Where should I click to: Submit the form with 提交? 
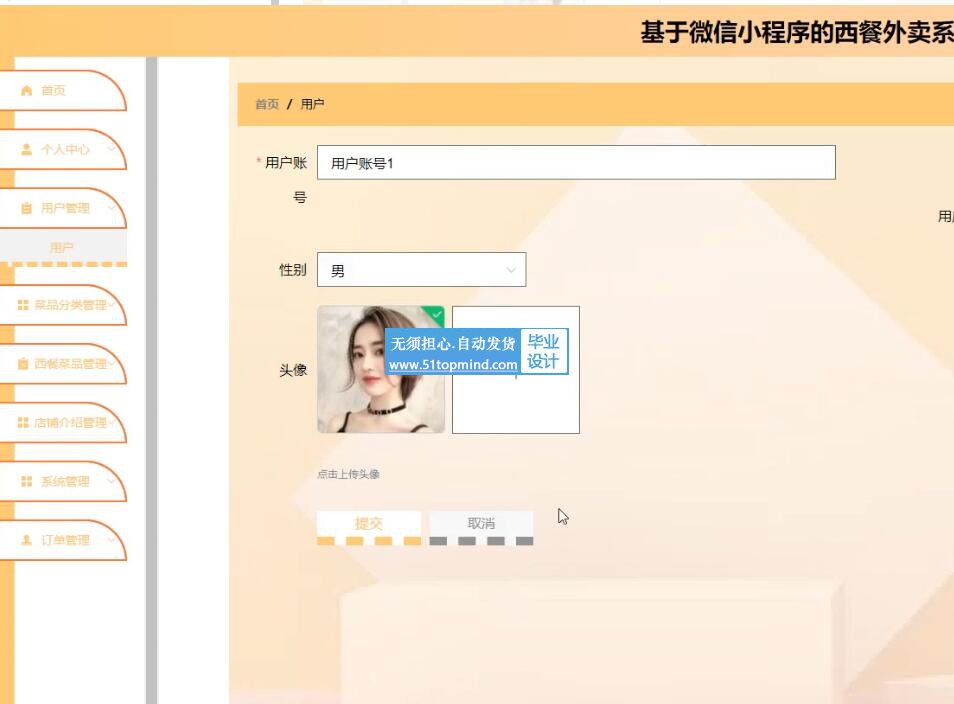pyautogui.click(x=369, y=523)
